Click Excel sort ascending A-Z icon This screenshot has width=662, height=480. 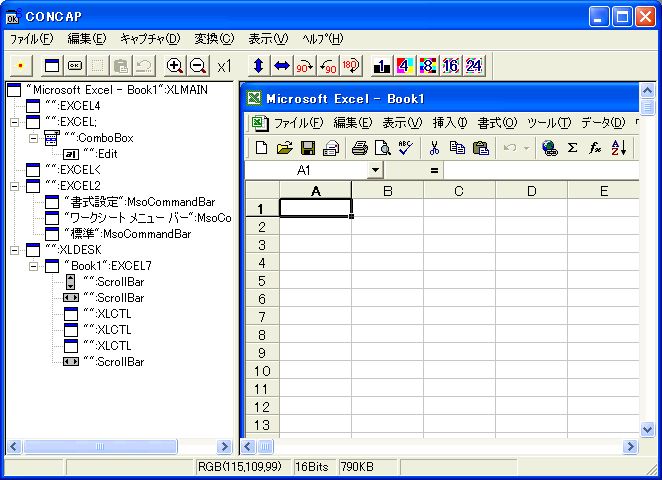(x=619, y=148)
